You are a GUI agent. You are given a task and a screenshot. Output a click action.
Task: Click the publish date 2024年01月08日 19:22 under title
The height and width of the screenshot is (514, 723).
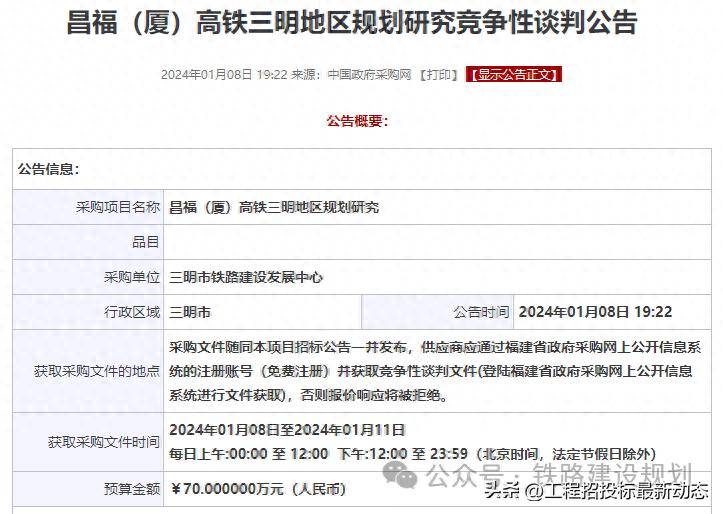coord(224,75)
